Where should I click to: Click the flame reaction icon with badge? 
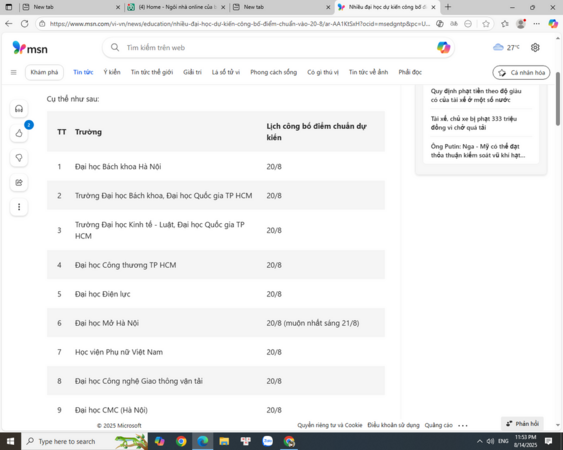(19, 133)
